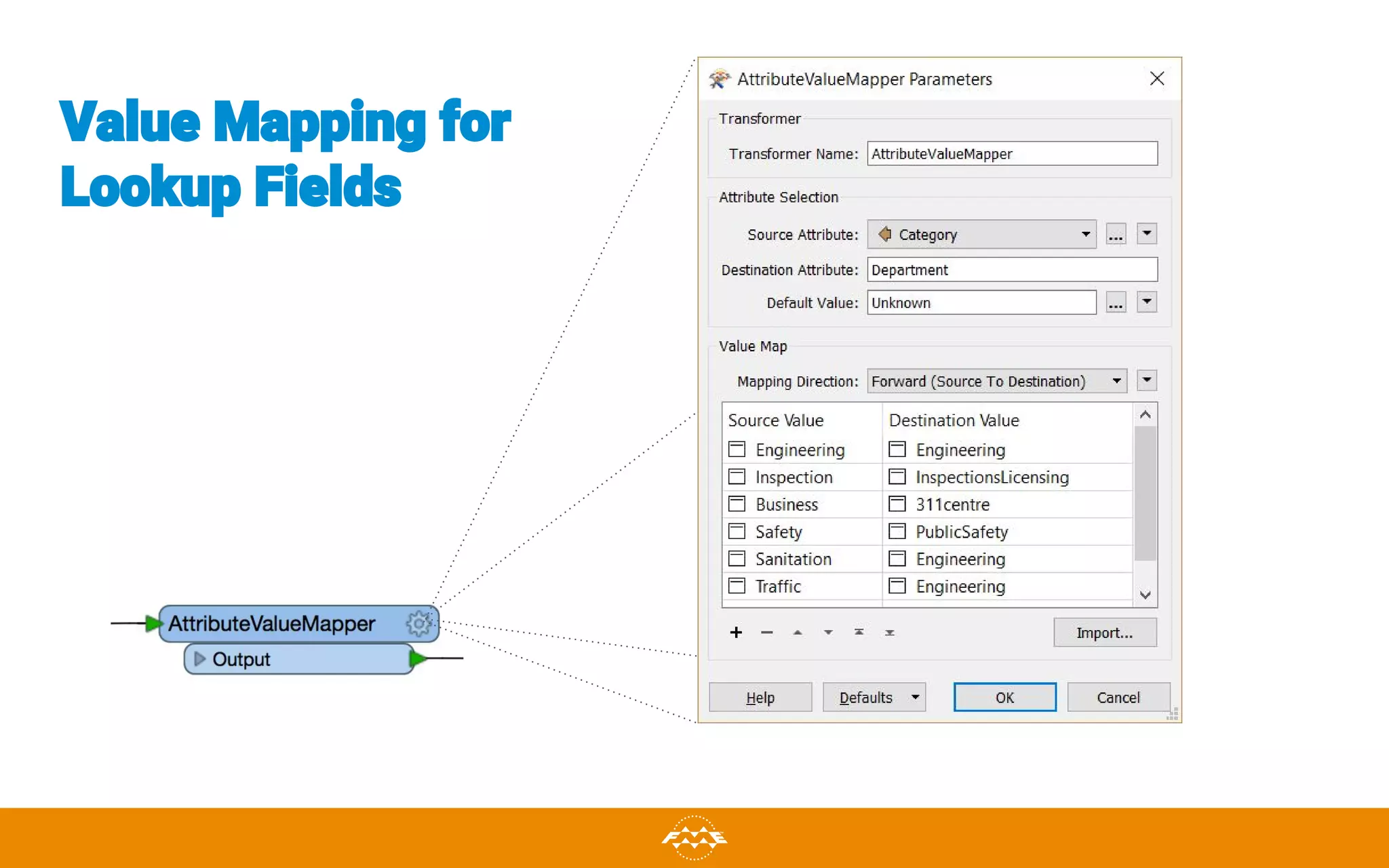This screenshot has width=1389, height=868.
Task: Select the 311centre destination value text
Action: 952,505
